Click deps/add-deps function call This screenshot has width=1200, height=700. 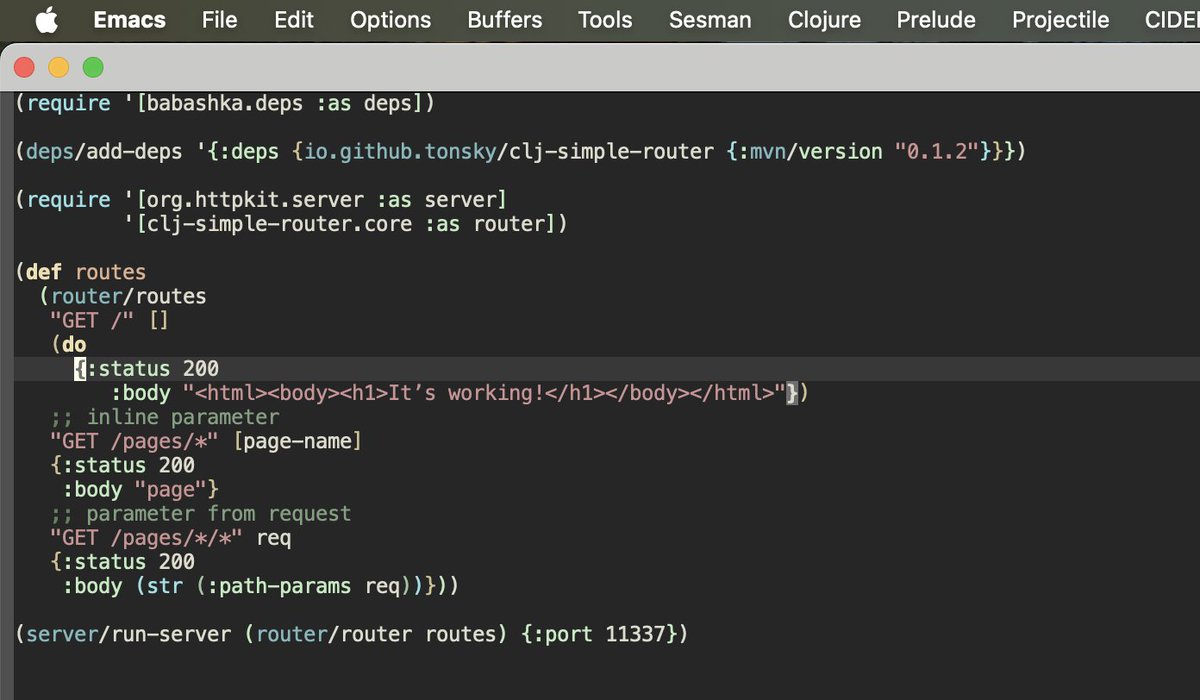click(105, 152)
